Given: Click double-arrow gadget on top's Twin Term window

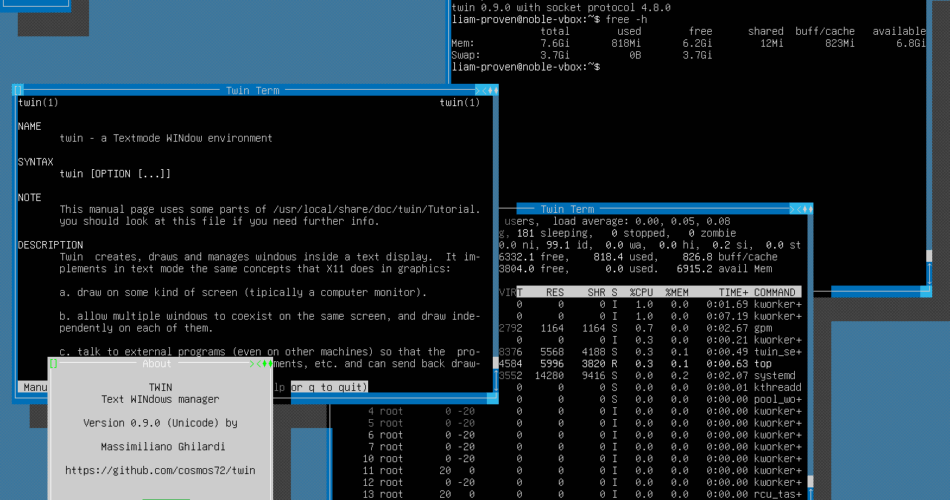Looking at the screenshot, I should click(x=806, y=209).
